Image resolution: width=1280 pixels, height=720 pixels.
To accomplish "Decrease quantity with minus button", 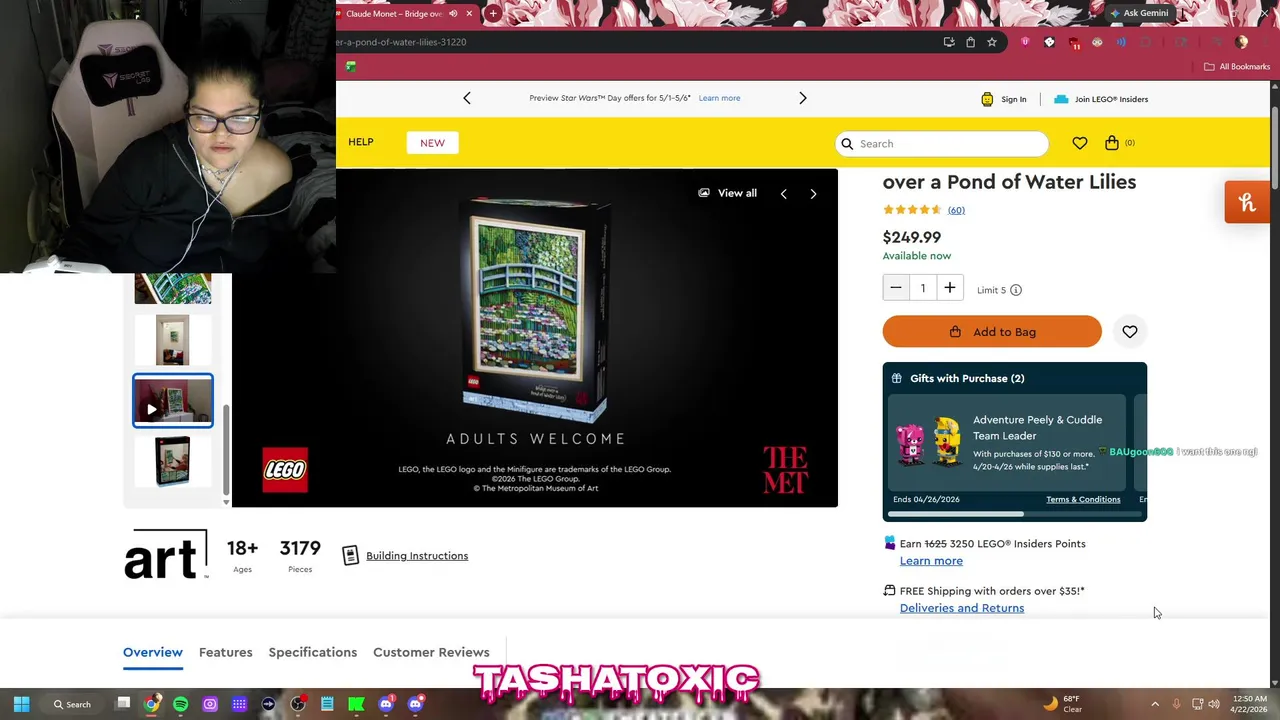I will pos(896,288).
